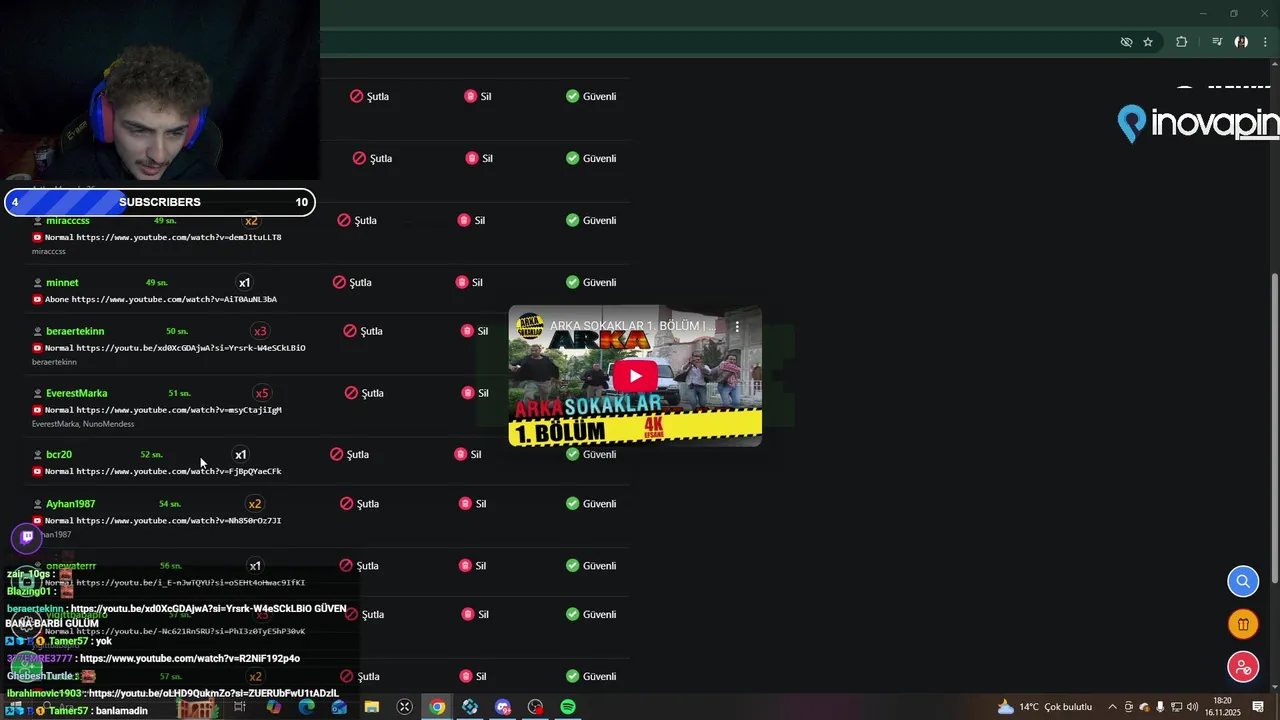Viewport: 1280px width, 720px height.
Task: Click the inovapin logo
Action: coord(1198,123)
